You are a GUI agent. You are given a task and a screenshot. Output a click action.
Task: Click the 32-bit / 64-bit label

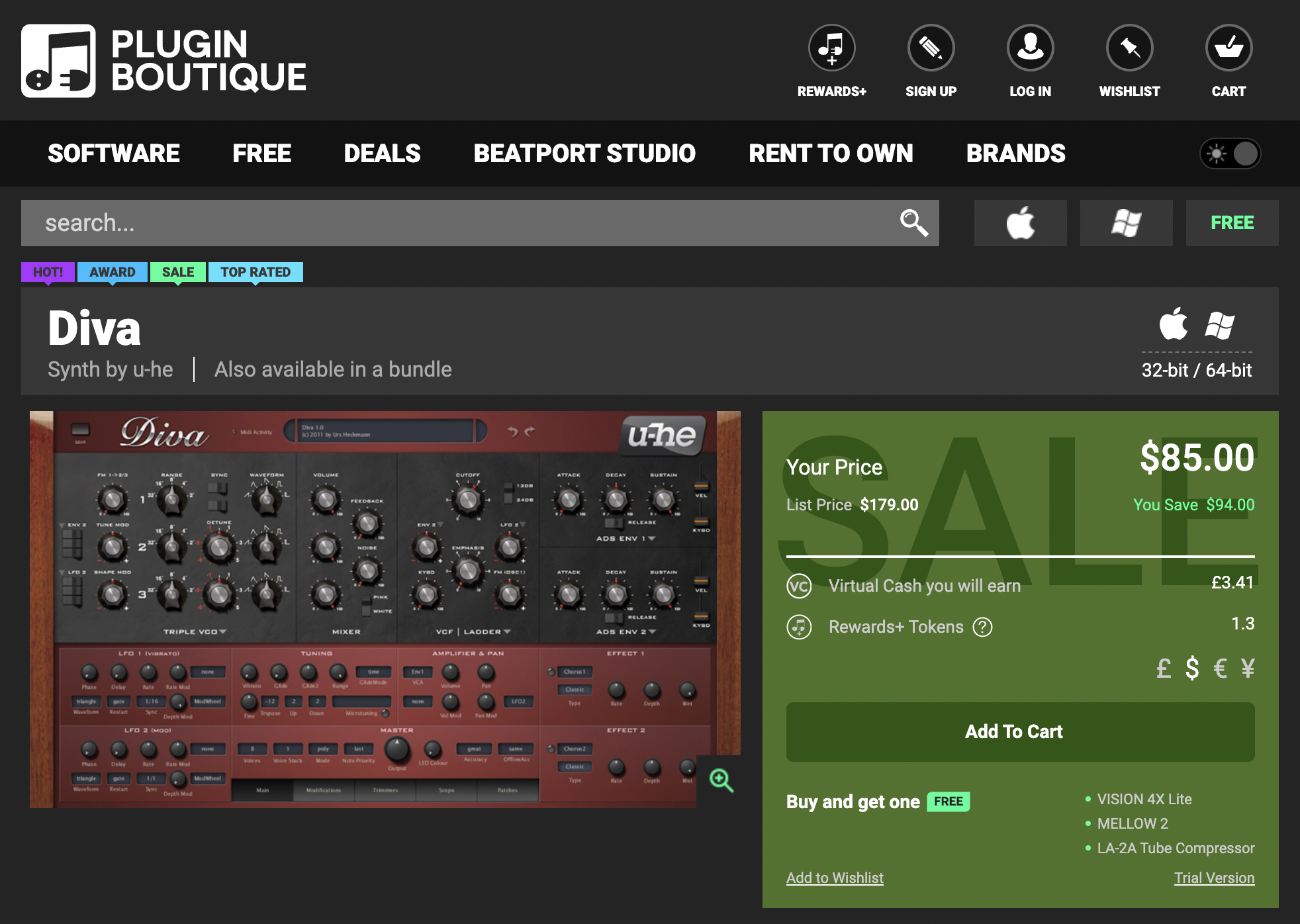tap(1197, 370)
